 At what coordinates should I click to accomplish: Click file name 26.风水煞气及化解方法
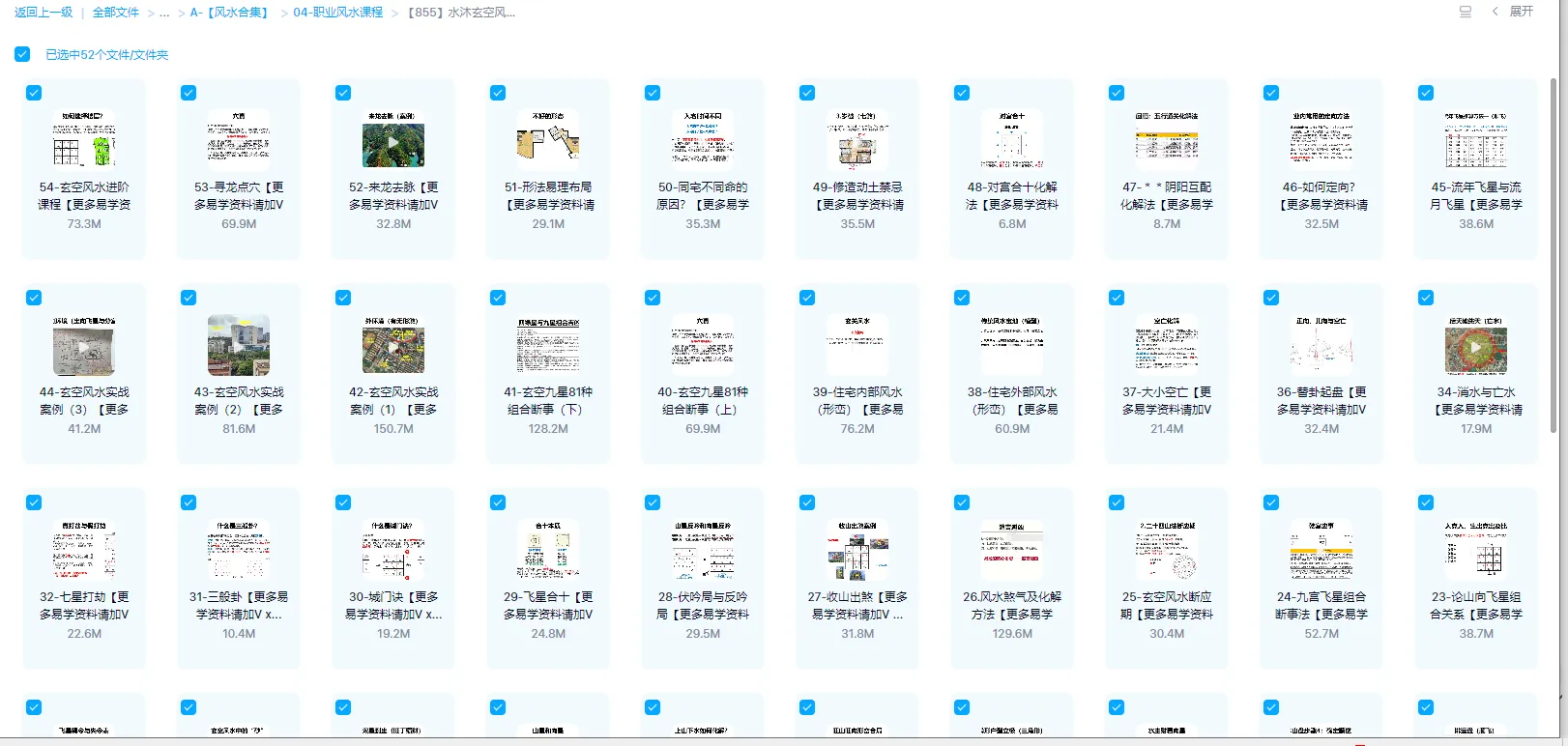click(x=1012, y=606)
